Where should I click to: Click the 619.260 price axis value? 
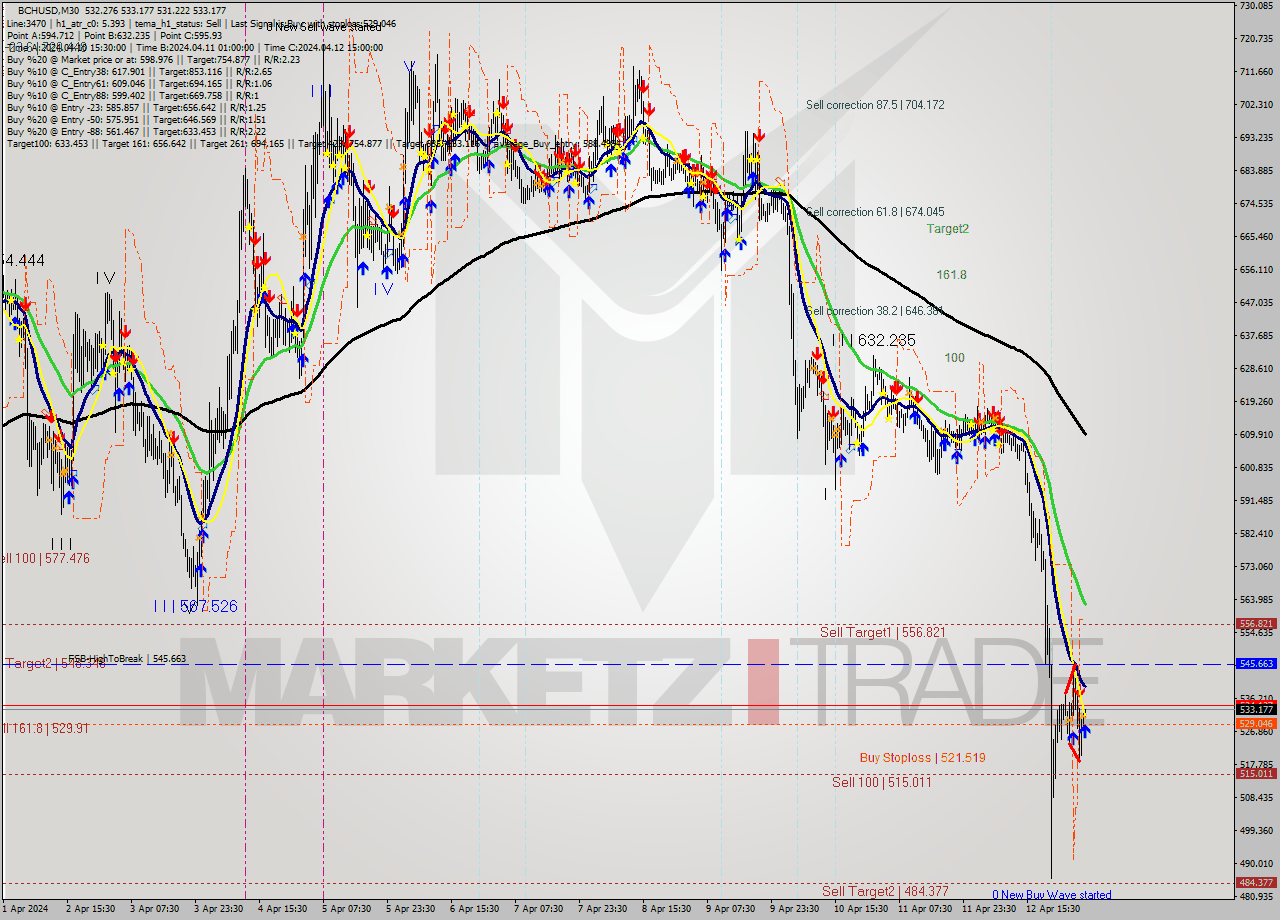point(1256,401)
